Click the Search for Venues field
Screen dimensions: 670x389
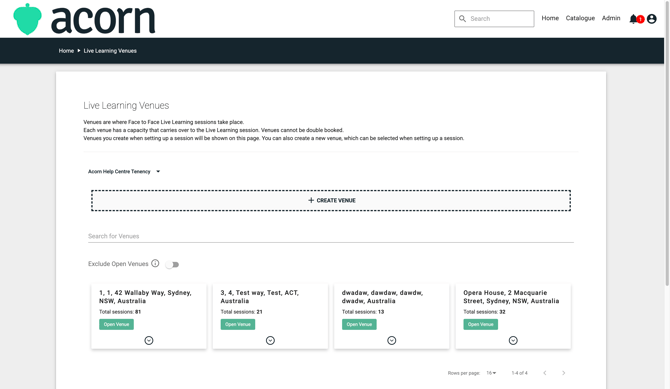[331, 236]
